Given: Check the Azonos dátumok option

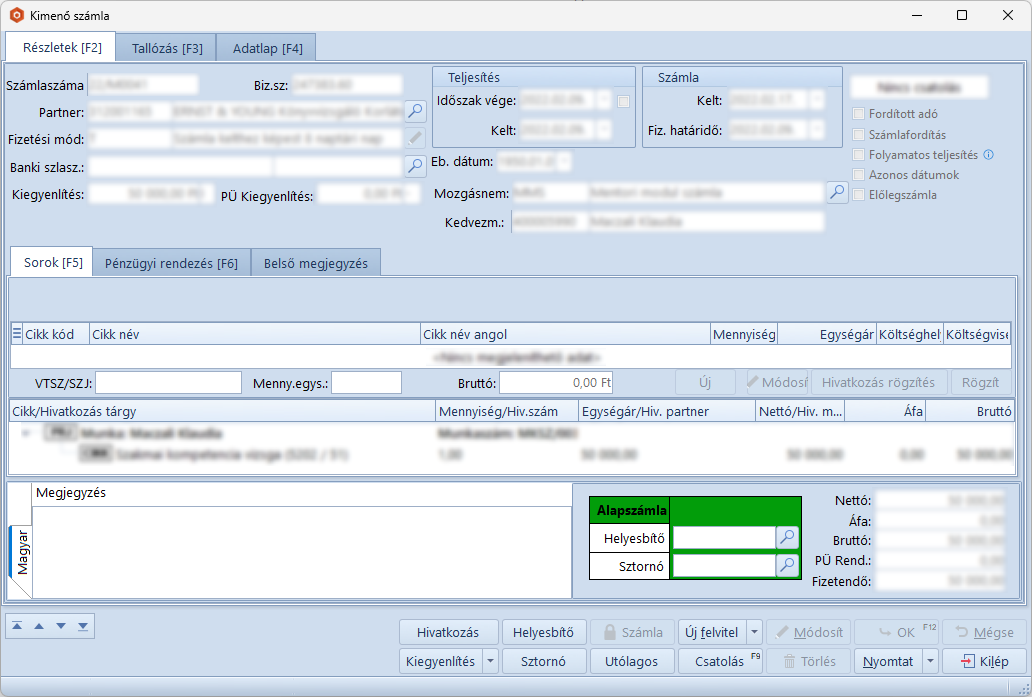Looking at the screenshot, I should (x=858, y=175).
